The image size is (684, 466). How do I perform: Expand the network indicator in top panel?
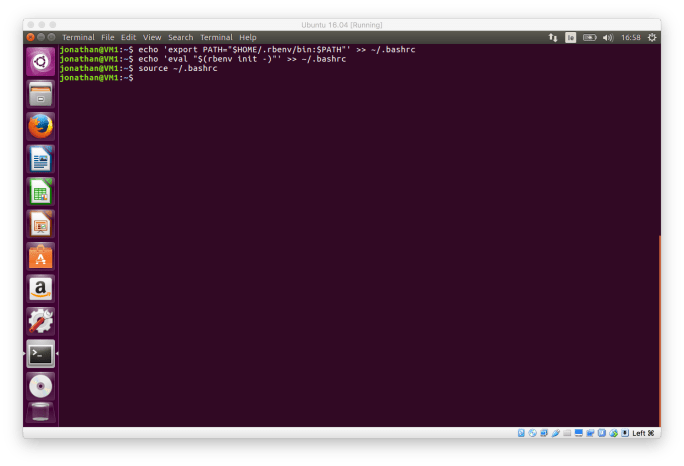click(x=553, y=37)
